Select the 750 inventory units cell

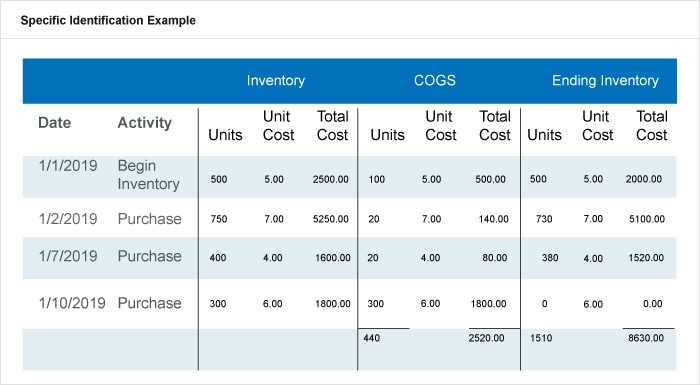(219, 219)
